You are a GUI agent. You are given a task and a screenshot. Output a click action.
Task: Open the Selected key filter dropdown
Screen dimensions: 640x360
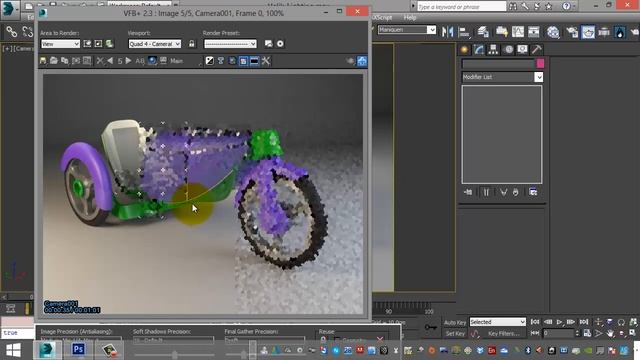pos(498,322)
